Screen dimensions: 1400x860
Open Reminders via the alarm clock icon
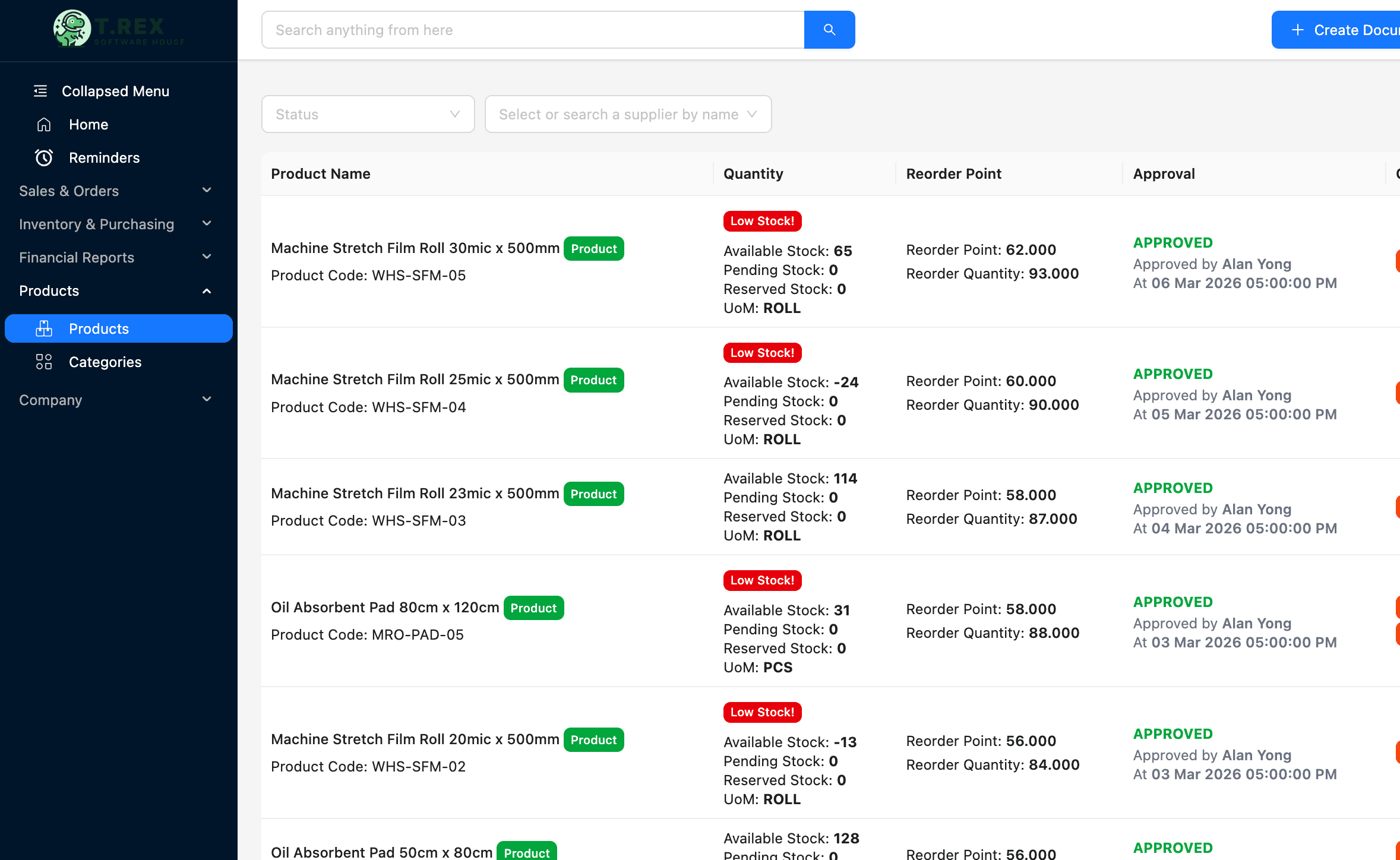pos(44,158)
